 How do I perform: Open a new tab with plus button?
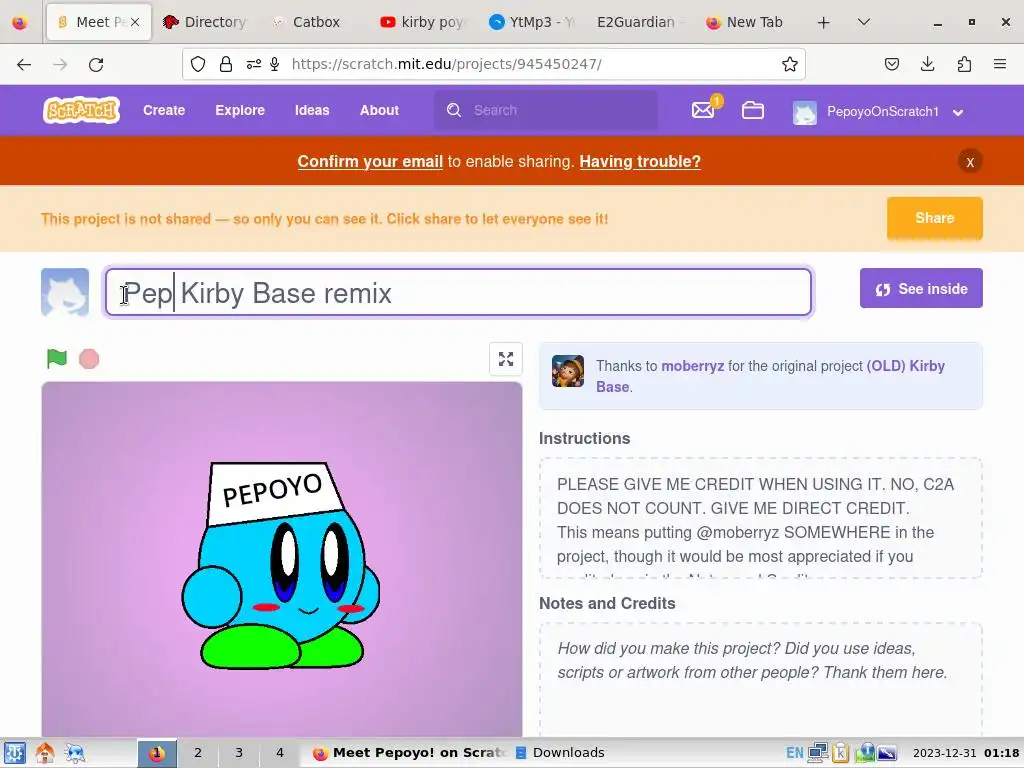coord(824,22)
